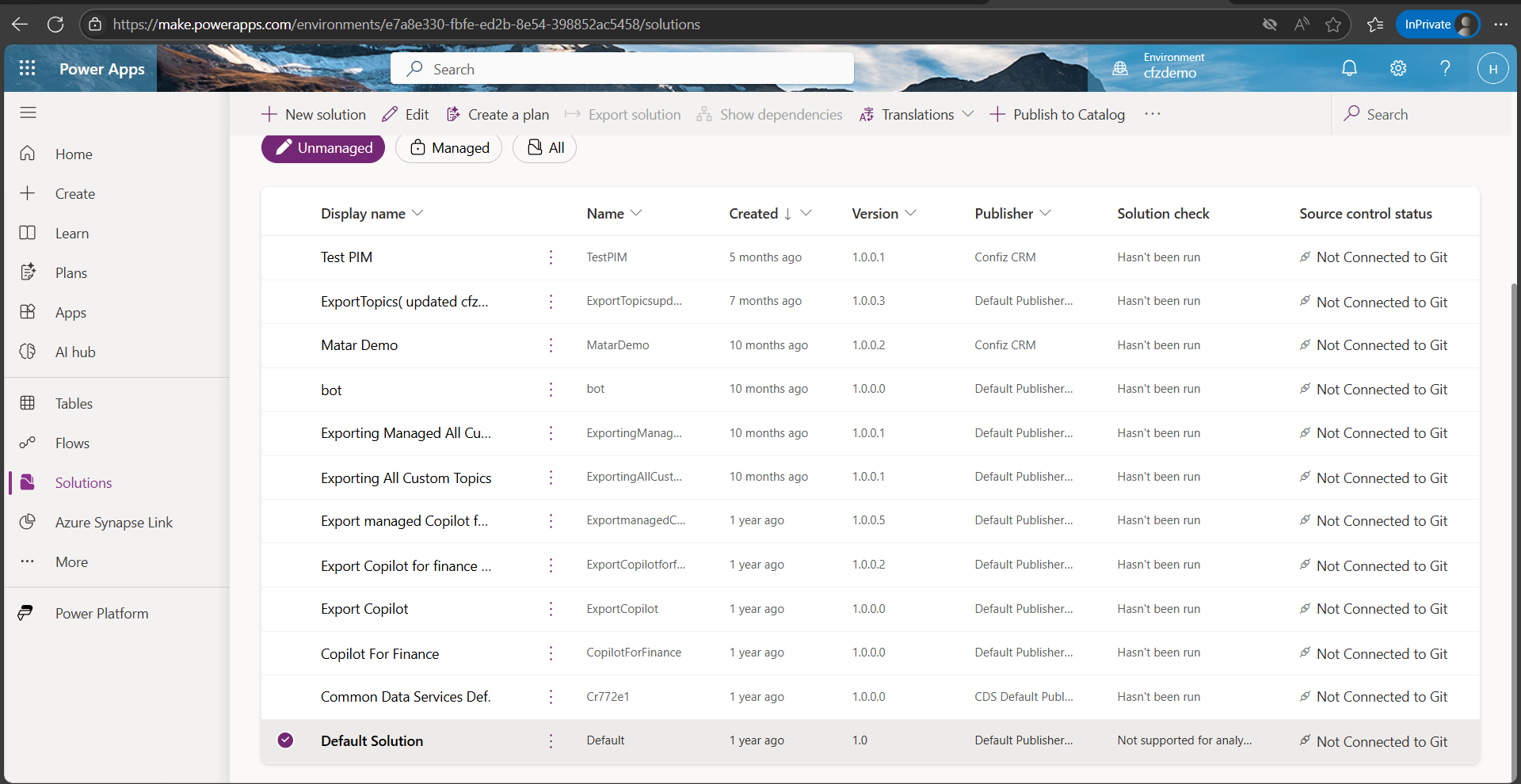
Task: Deselect the Default Solution checkmark
Action: pyautogui.click(x=285, y=740)
